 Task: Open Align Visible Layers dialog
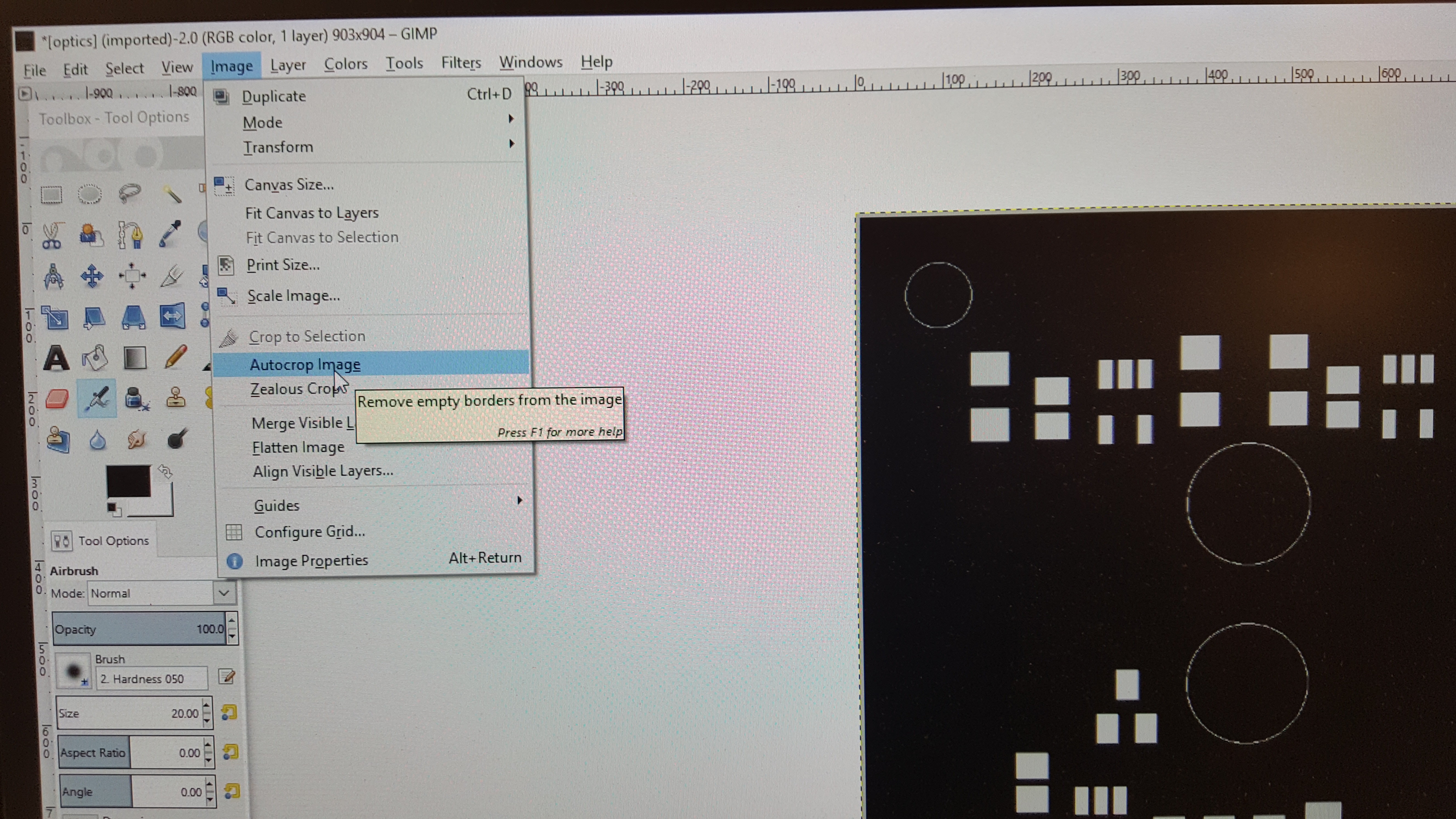pos(375,471)
